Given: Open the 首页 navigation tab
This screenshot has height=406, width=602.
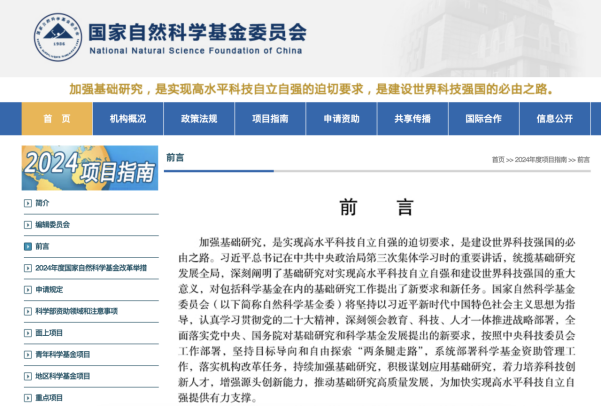Looking at the screenshot, I should coord(56,118).
